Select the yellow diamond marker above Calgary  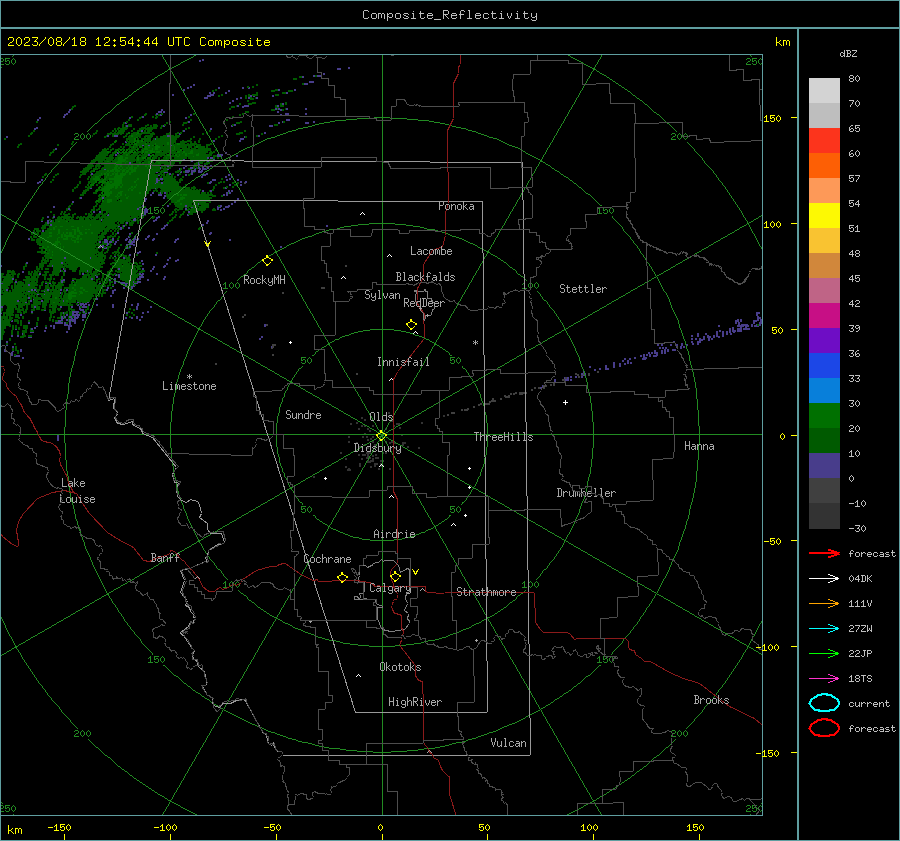395,576
